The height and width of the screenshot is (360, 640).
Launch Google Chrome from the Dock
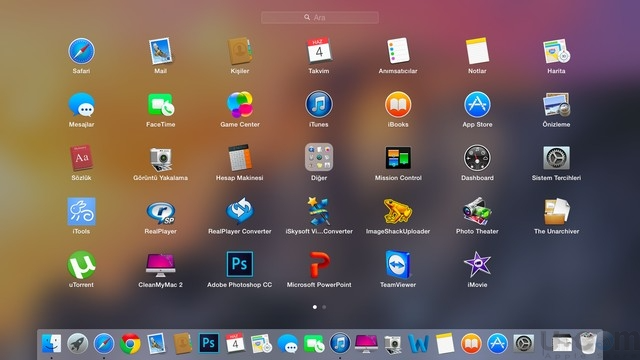click(130, 343)
